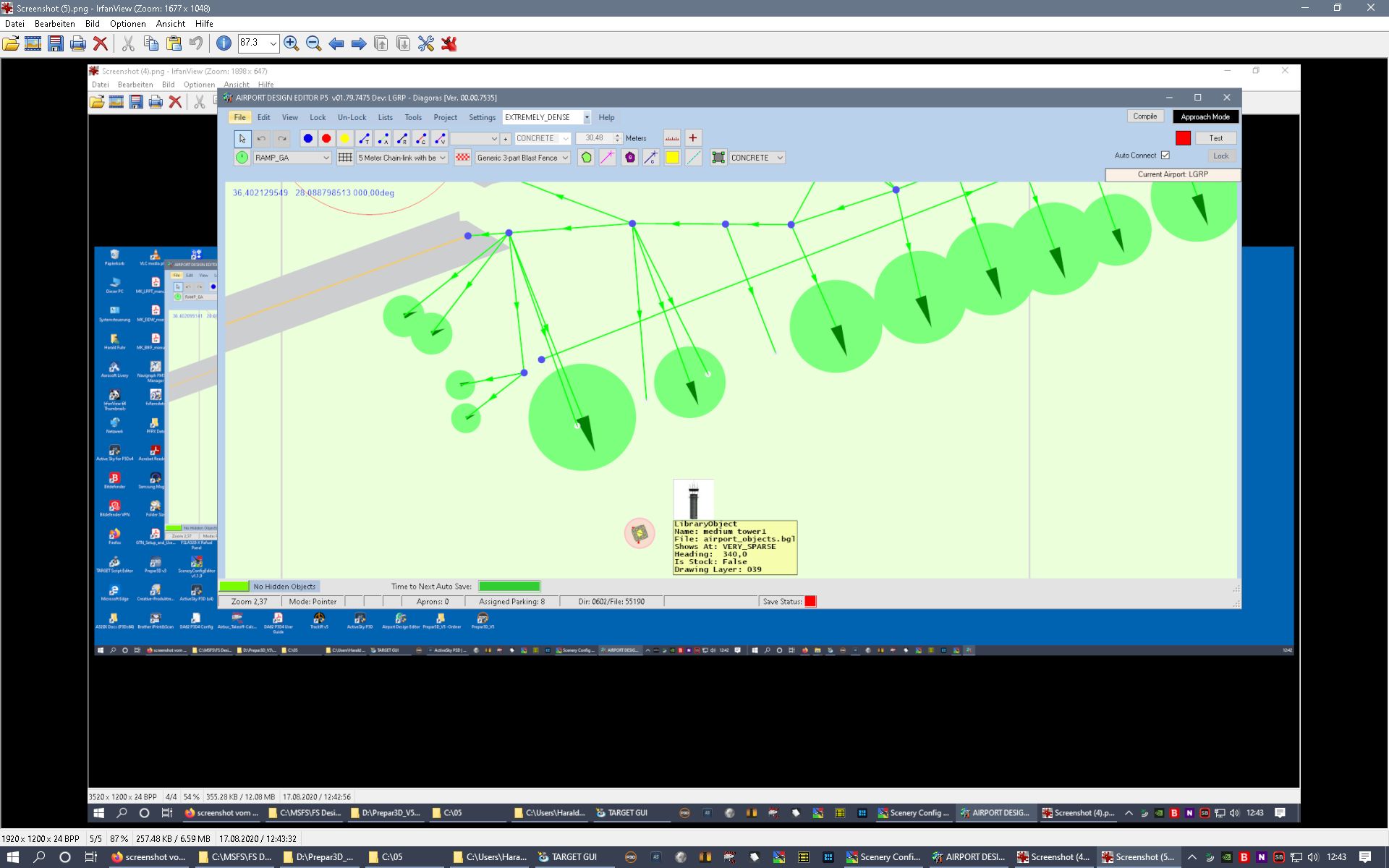The height and width of the screenshot is (868, 1389).
Task: Click the red IrfanView cat about icon
Action: pos(449,43)
